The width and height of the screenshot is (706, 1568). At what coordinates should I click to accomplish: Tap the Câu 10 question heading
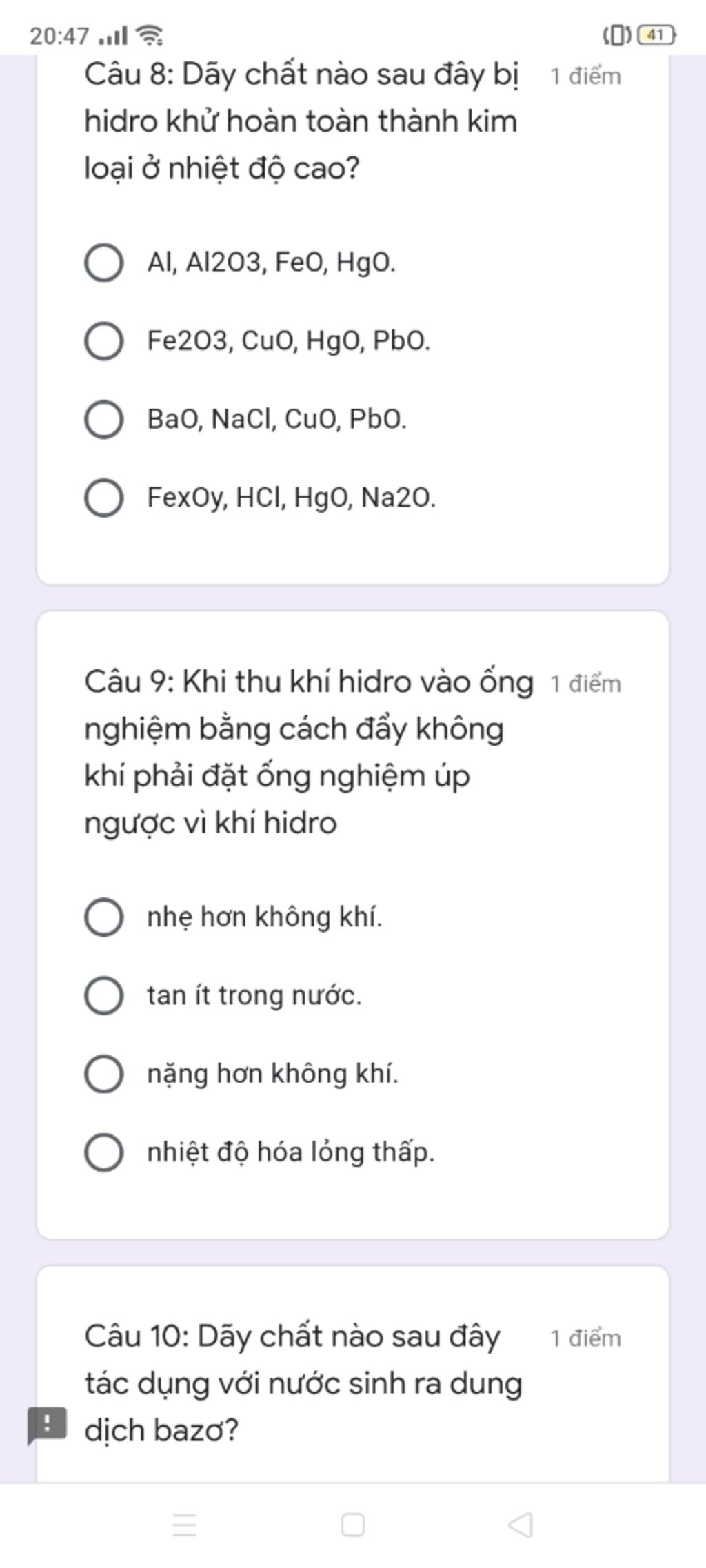pyautogui.click(x=303, y=1384)
